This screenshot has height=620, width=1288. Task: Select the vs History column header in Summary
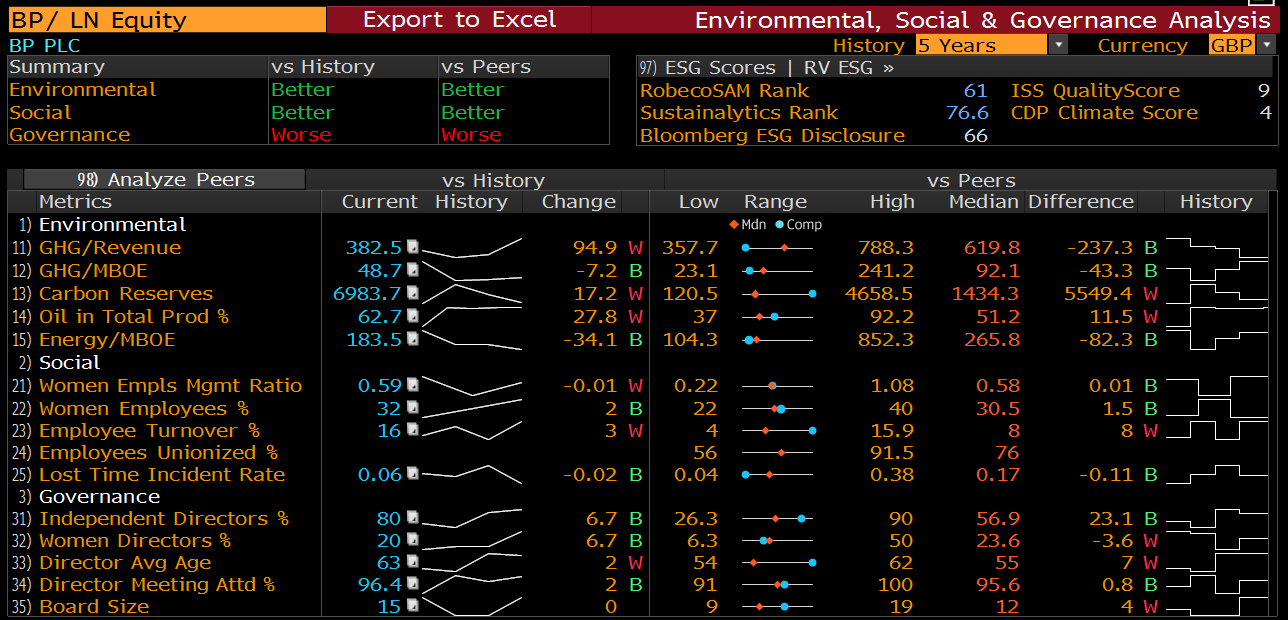322,67
